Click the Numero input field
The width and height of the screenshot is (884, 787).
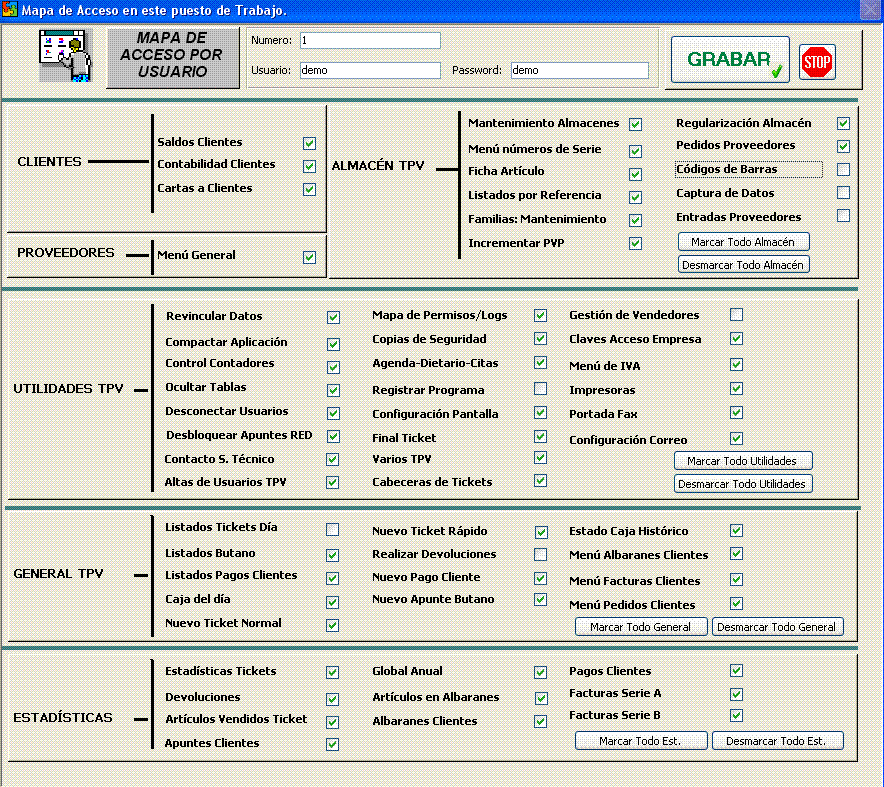click(x=370, y=41)
